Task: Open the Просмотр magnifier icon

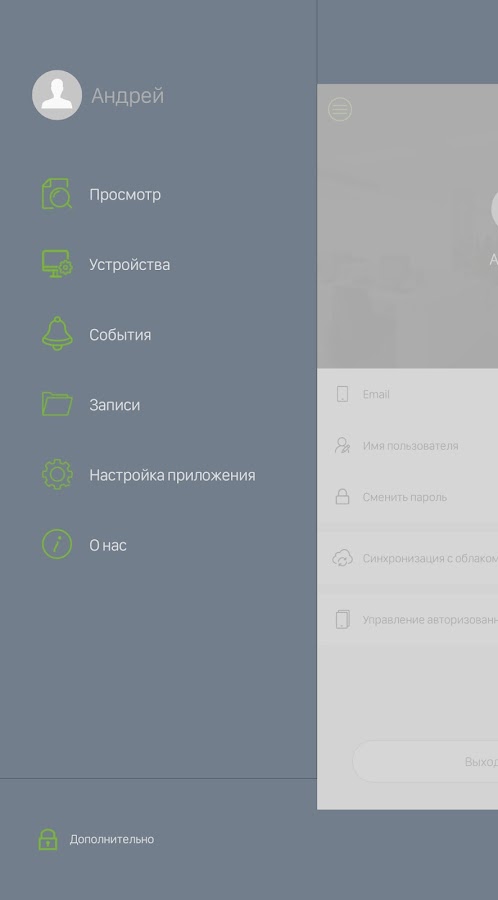Action: click(57, 194)
